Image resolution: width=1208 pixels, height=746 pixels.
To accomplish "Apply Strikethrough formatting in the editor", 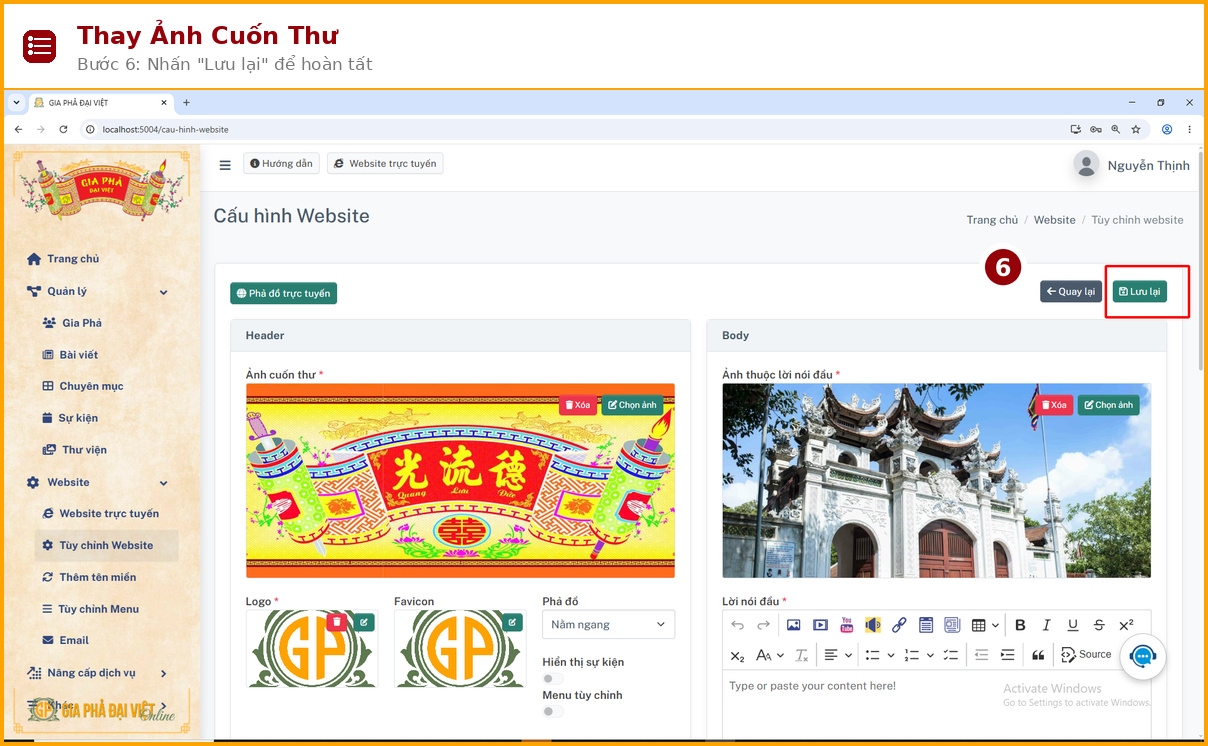I will 1099,625.
